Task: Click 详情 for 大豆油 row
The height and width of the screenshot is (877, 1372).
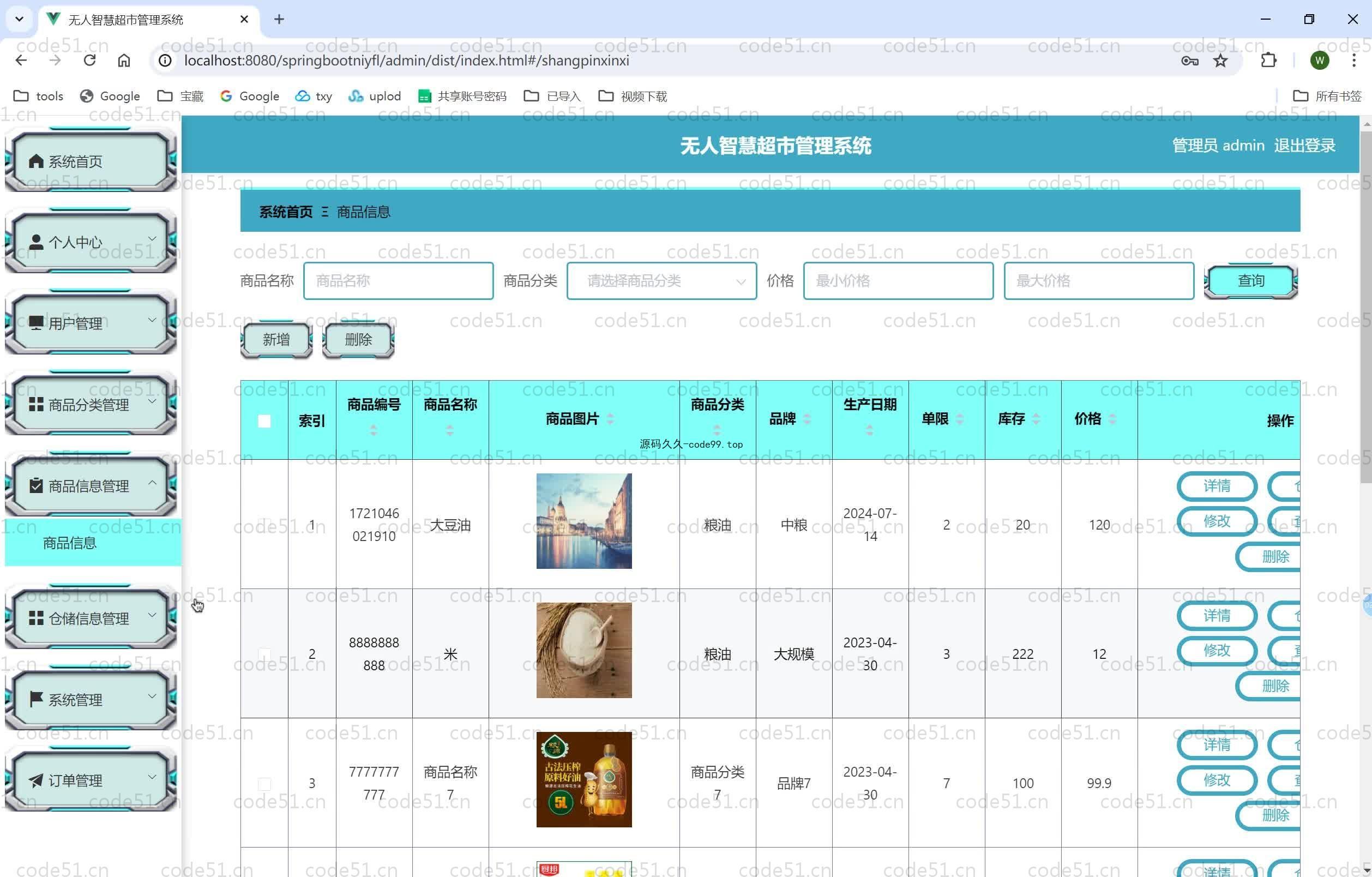Action: click(1217, 486)
